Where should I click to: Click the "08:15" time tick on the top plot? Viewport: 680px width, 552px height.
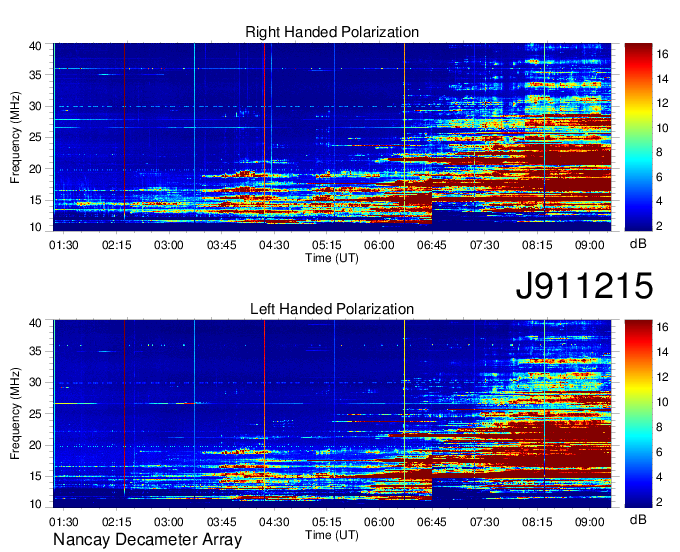[x=537, y=245]
